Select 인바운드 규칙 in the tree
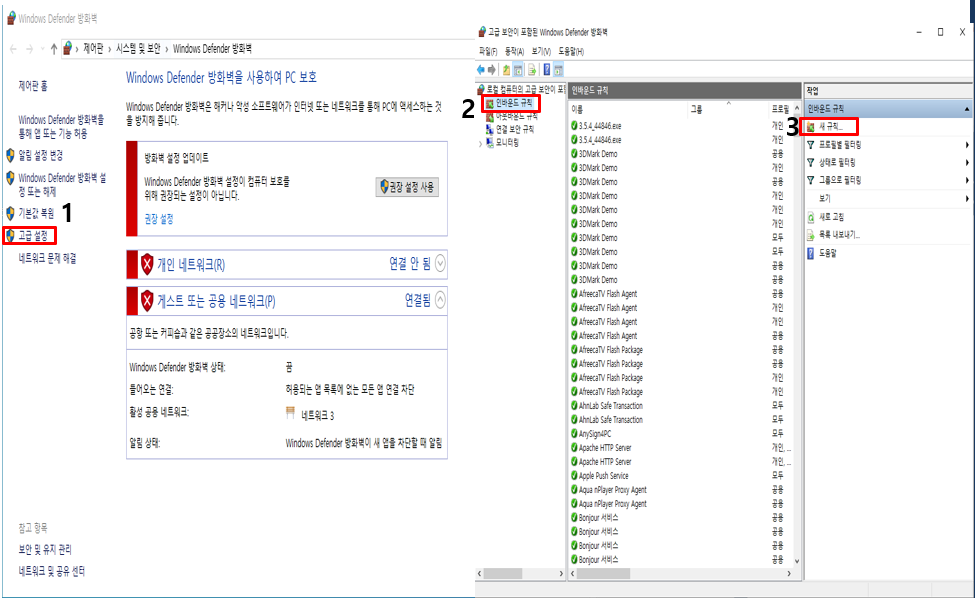This screenshot has width=975, height=598. pyautogui.click(x=514, y=103)
